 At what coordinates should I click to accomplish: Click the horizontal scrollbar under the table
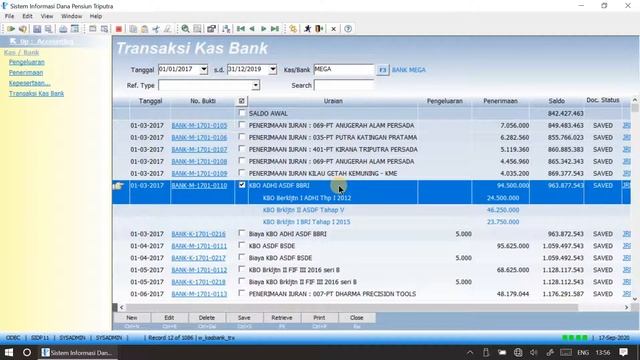(352, 307)
